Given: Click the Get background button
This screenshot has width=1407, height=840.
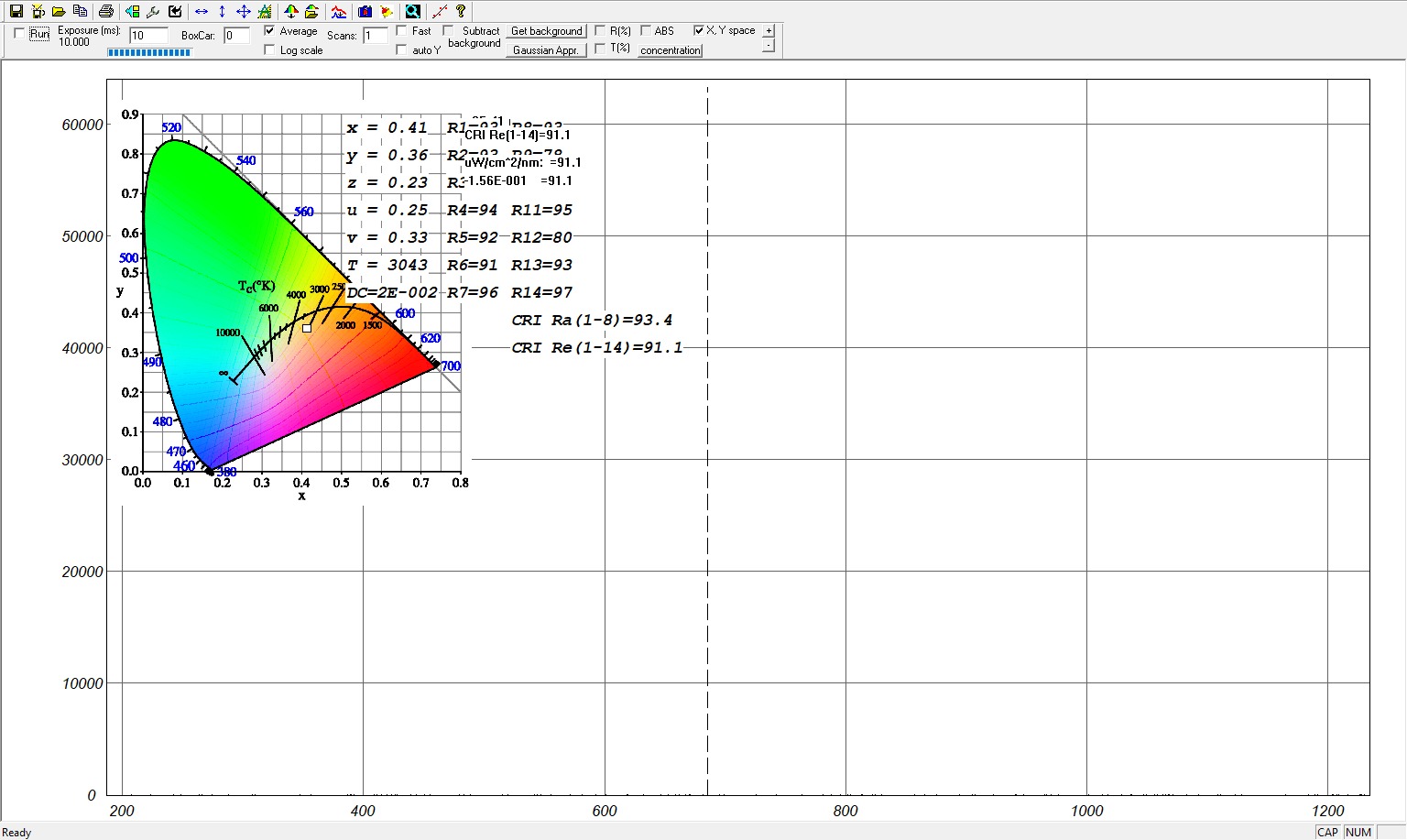Looking at the screenshot, I should click(x=546, y=31).
